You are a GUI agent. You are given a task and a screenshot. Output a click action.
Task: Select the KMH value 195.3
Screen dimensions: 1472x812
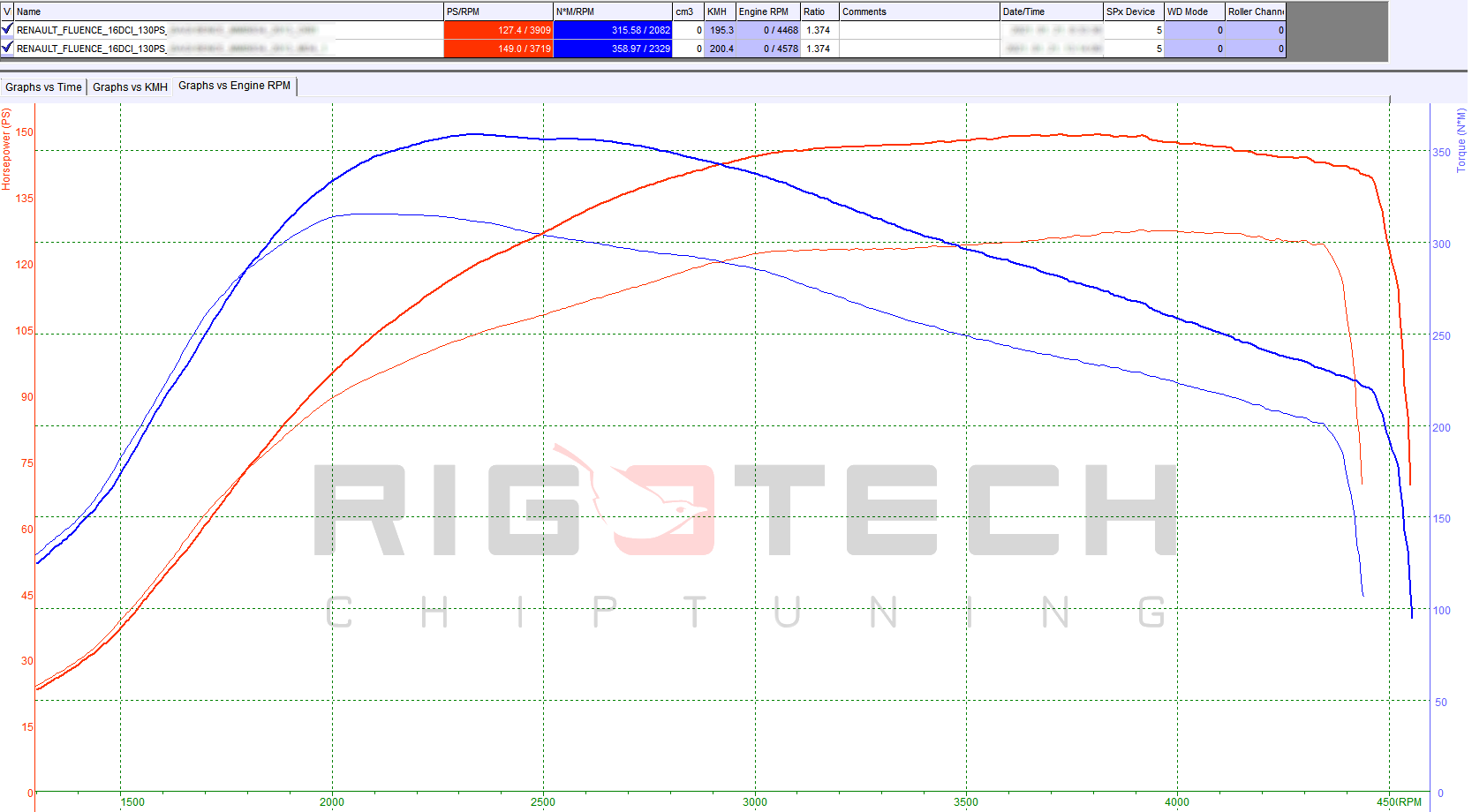720,30
